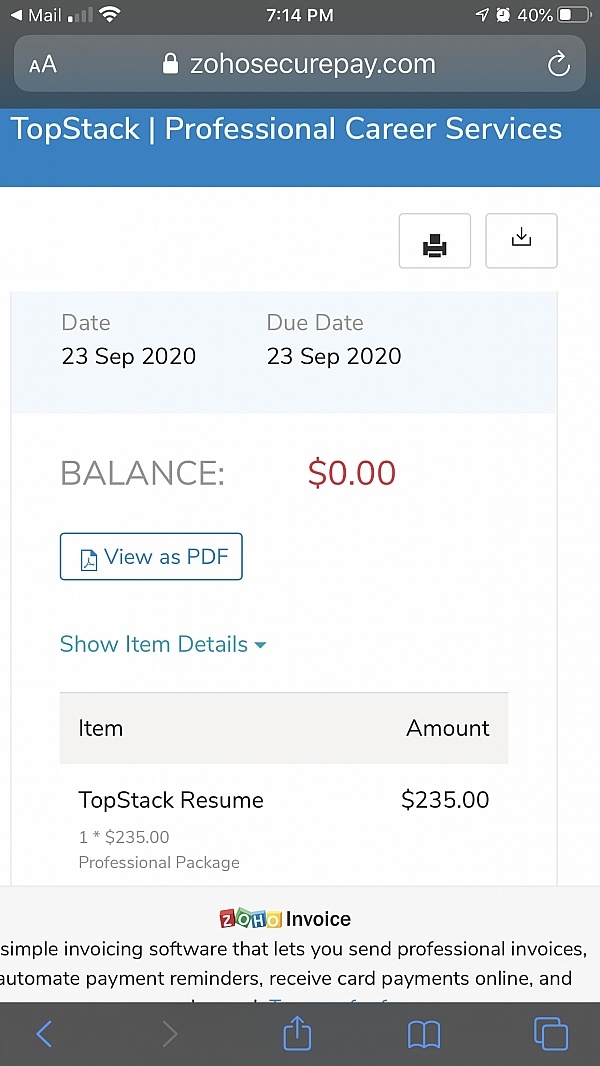This screenshot has height=1066, width=600.
Task: Go back with the left chevron
Action: coord(43,1034)
